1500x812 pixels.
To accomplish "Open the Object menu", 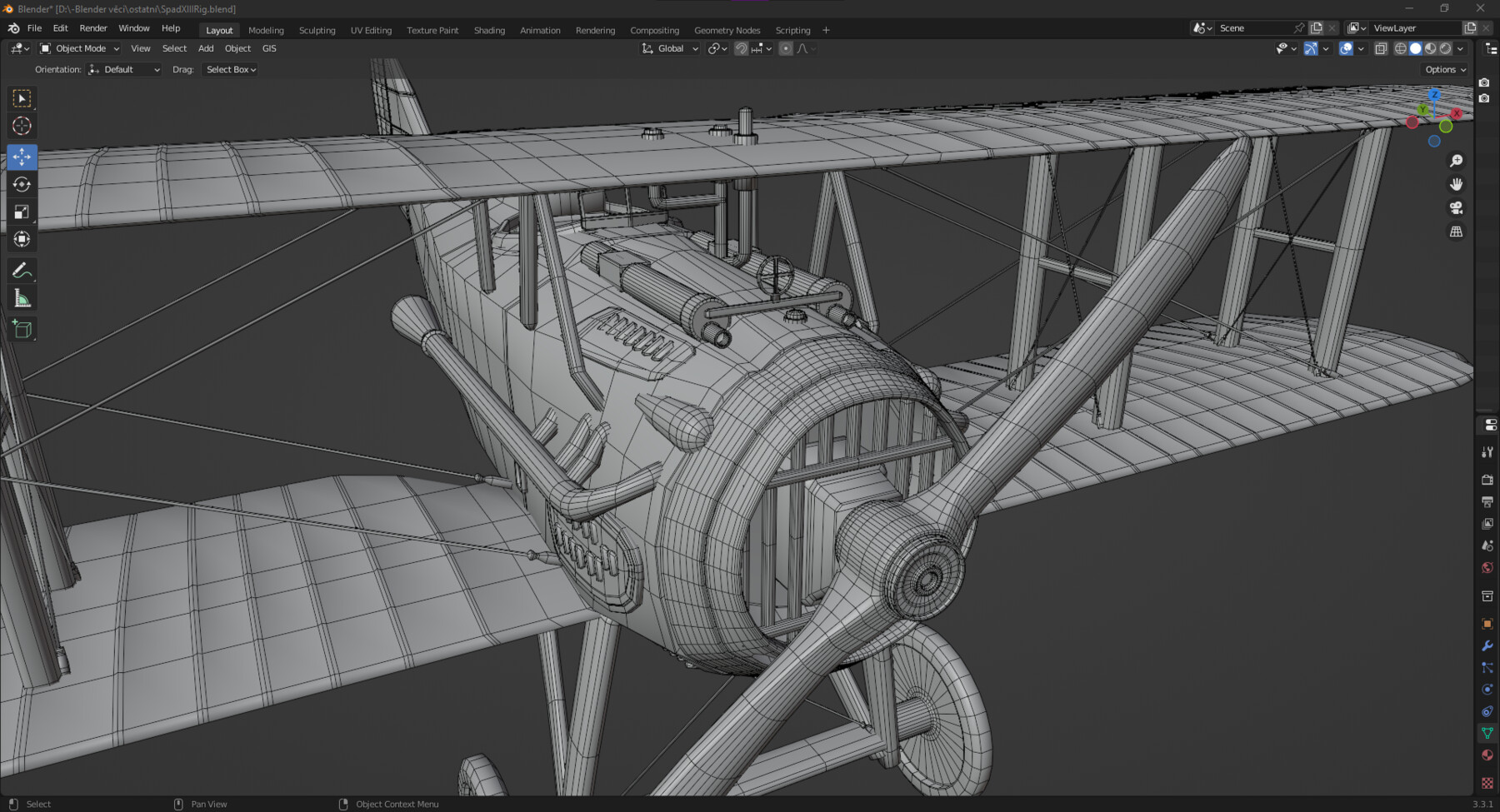I will tap(237, 48).
